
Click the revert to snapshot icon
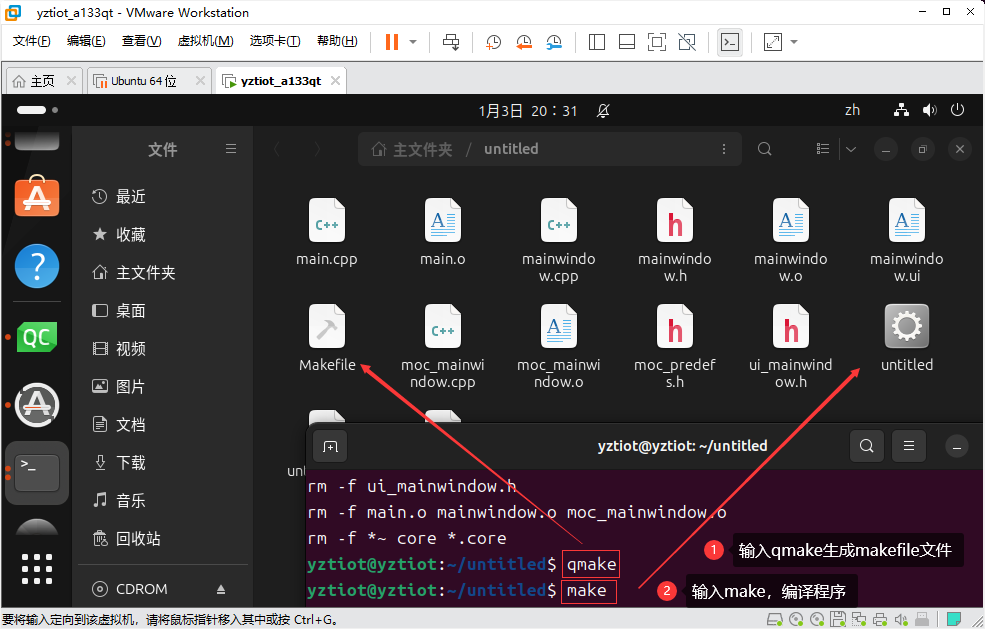coord(524,42)
